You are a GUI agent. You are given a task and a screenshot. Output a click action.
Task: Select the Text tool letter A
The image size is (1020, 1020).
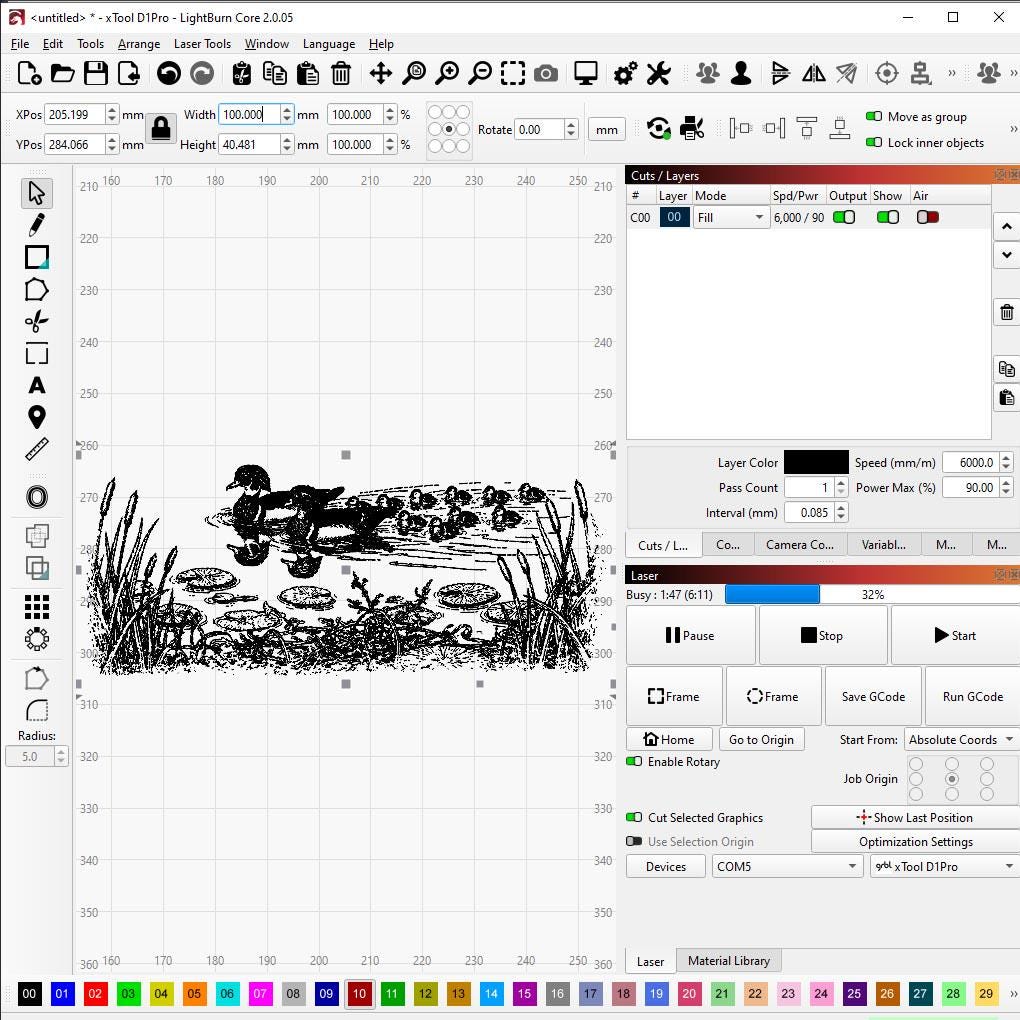pos(36,386)
